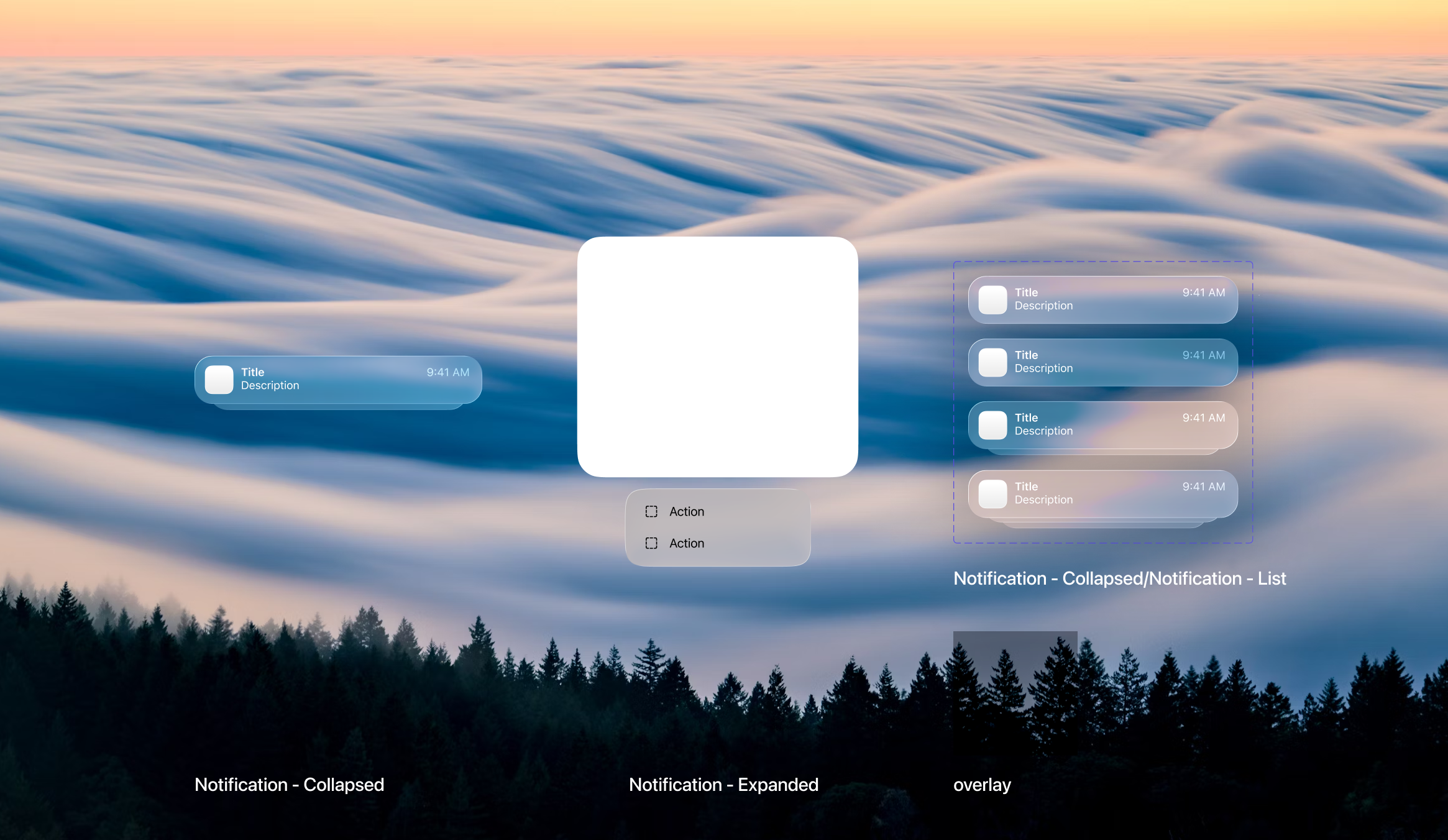Click the dashed square icon beside the first Action
The width and height of the screenshot is (1448, 840).
[651, 511]
